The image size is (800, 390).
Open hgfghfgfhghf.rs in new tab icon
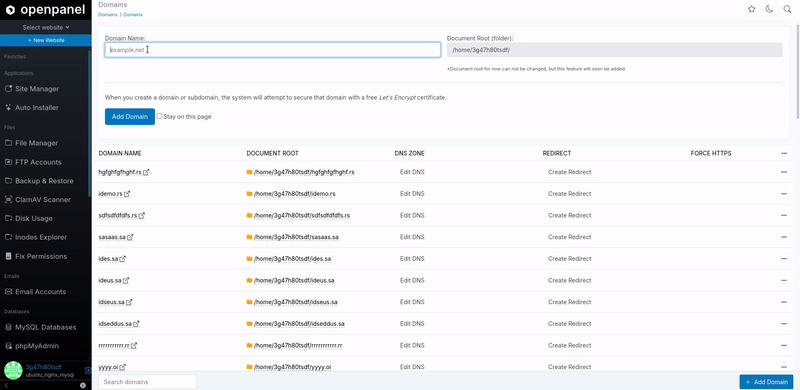146,173
